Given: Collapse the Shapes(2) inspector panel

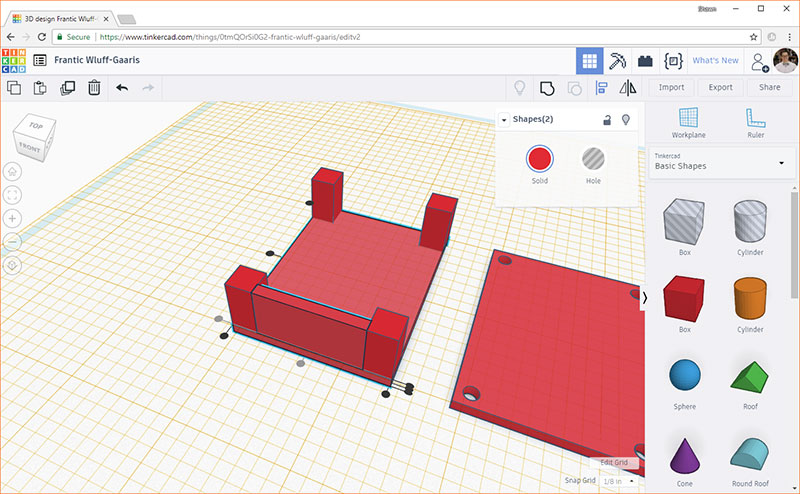Looking at the screenshot, I should pyautogui.click(x=504, y=120).
